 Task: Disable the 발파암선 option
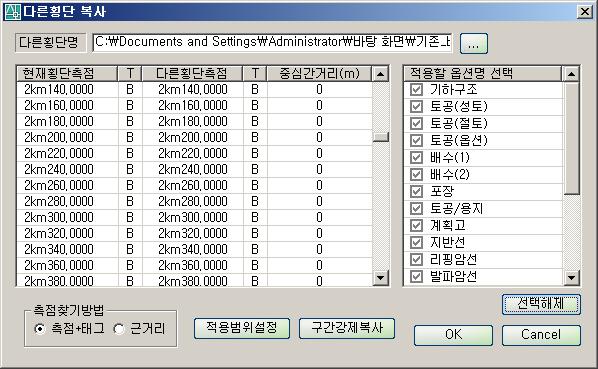(416, 276)
